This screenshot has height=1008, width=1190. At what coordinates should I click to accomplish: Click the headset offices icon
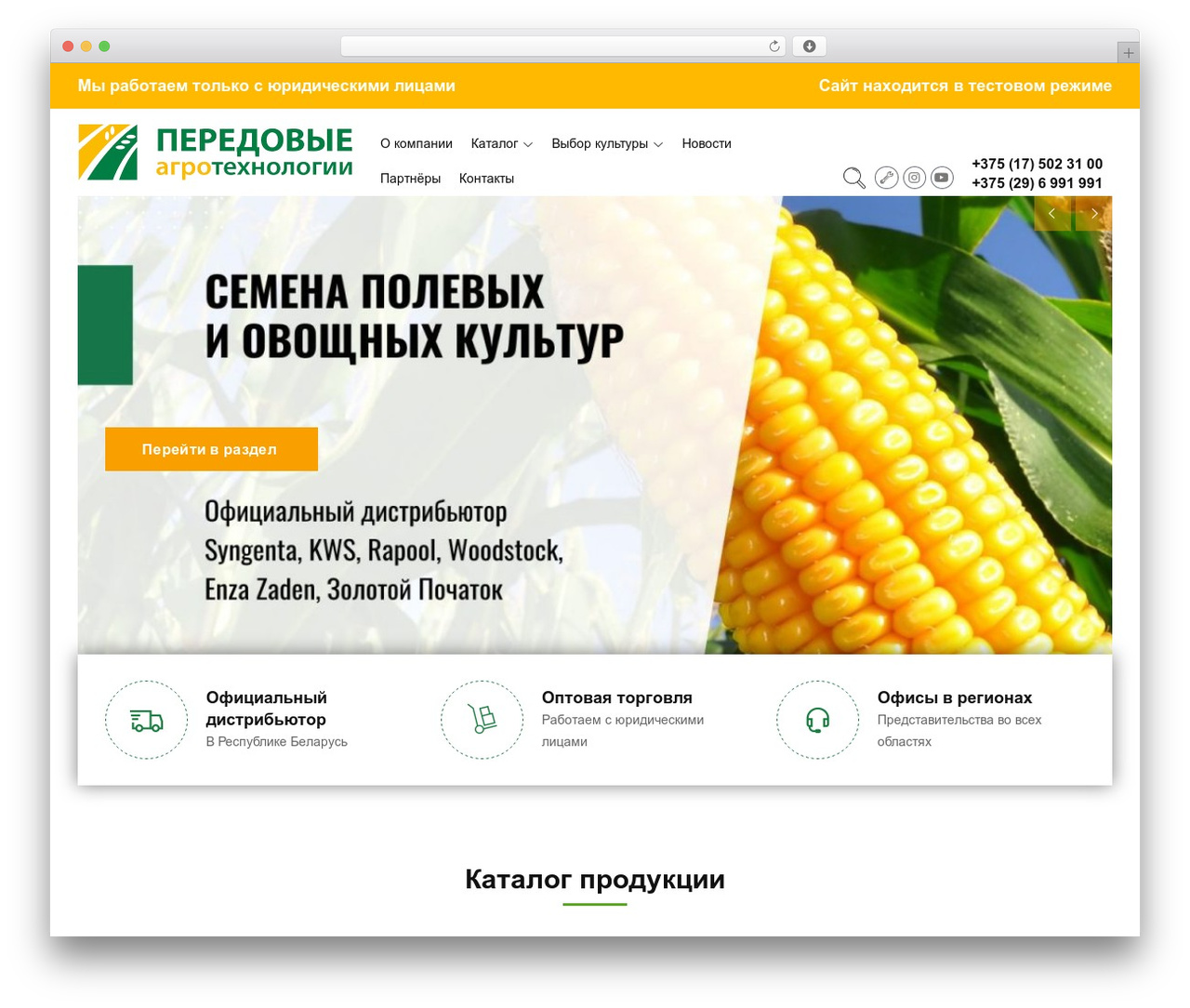817,720
